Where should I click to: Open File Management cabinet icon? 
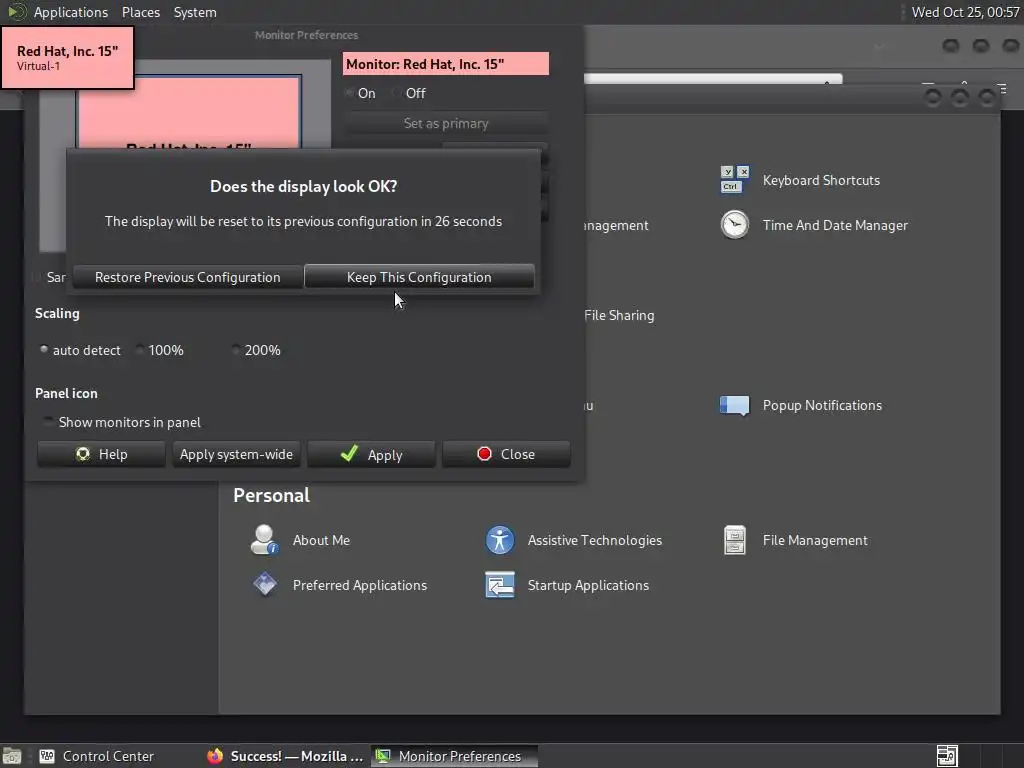coord(735,540)
